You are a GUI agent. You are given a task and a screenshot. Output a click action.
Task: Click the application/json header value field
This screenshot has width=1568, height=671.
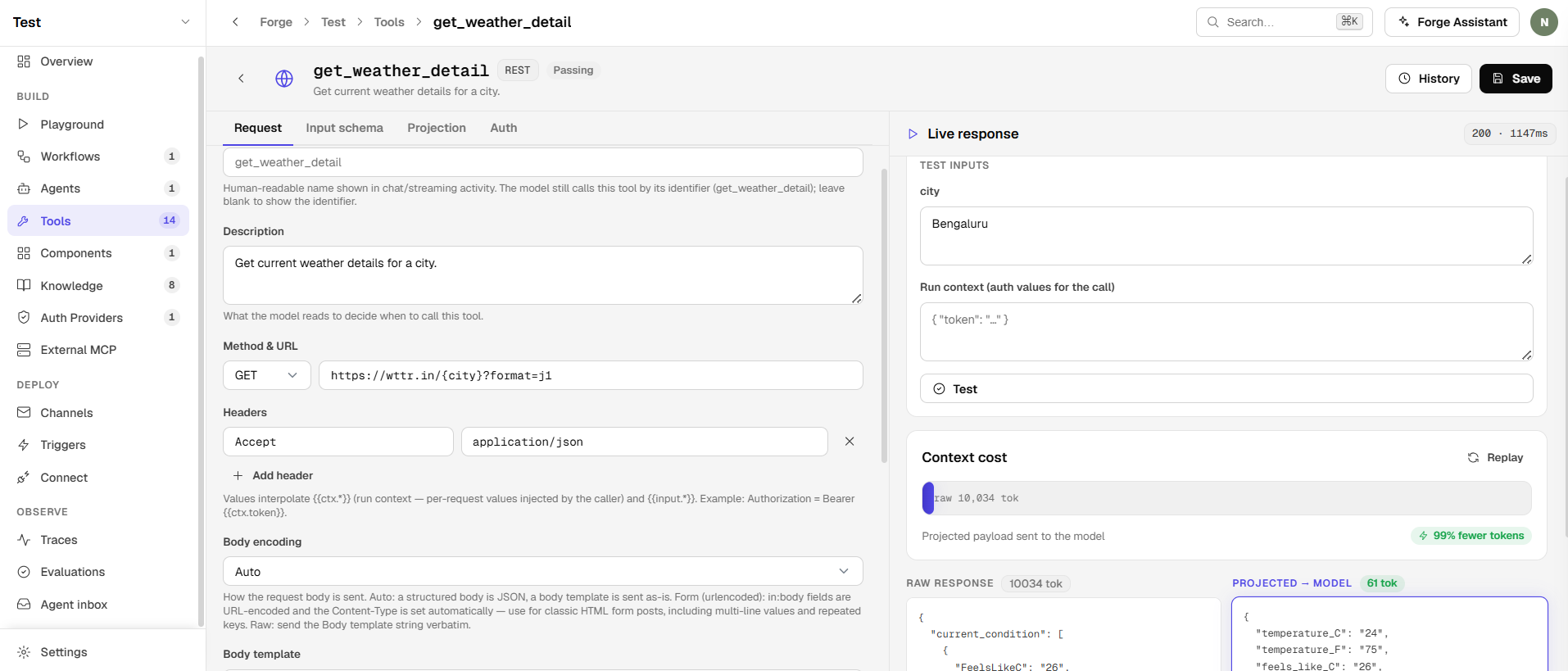(644, 442)
